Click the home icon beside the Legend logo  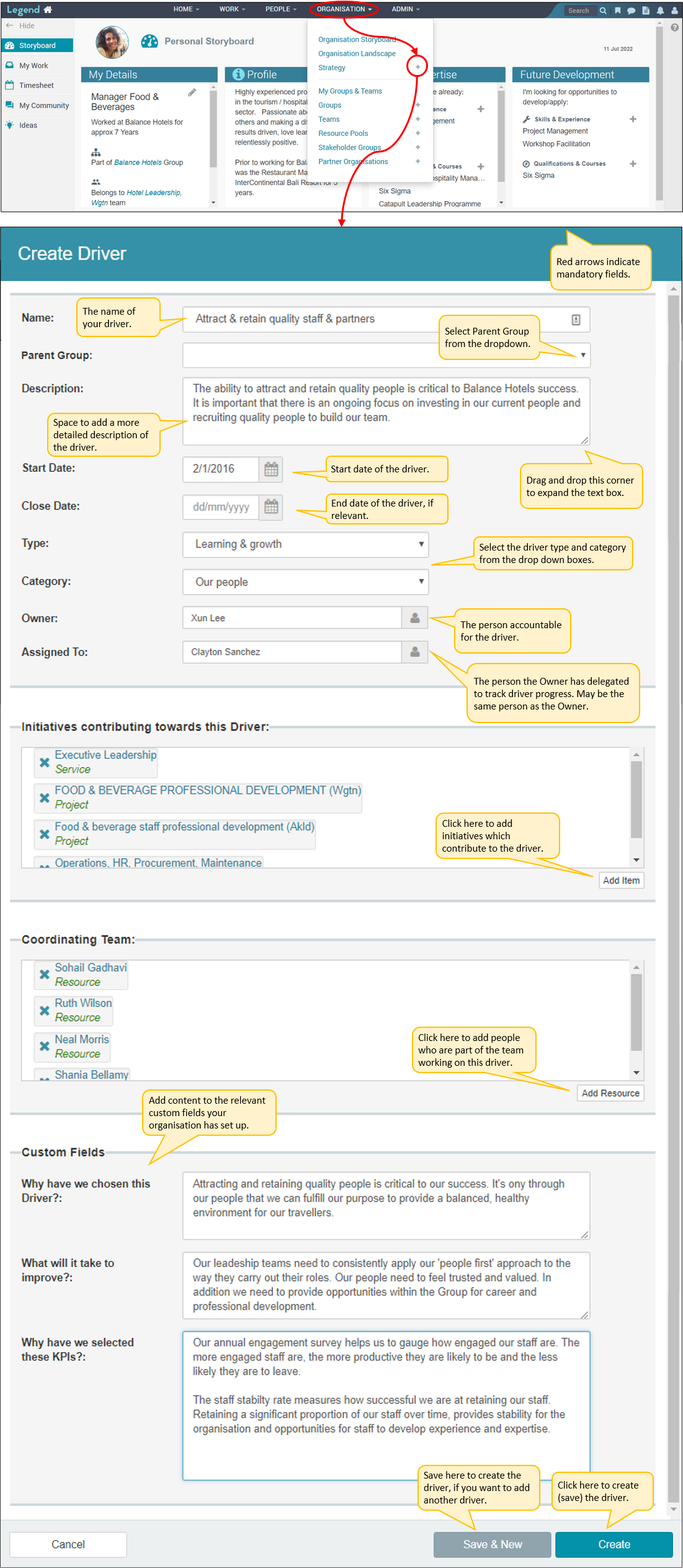coord(48,9)
